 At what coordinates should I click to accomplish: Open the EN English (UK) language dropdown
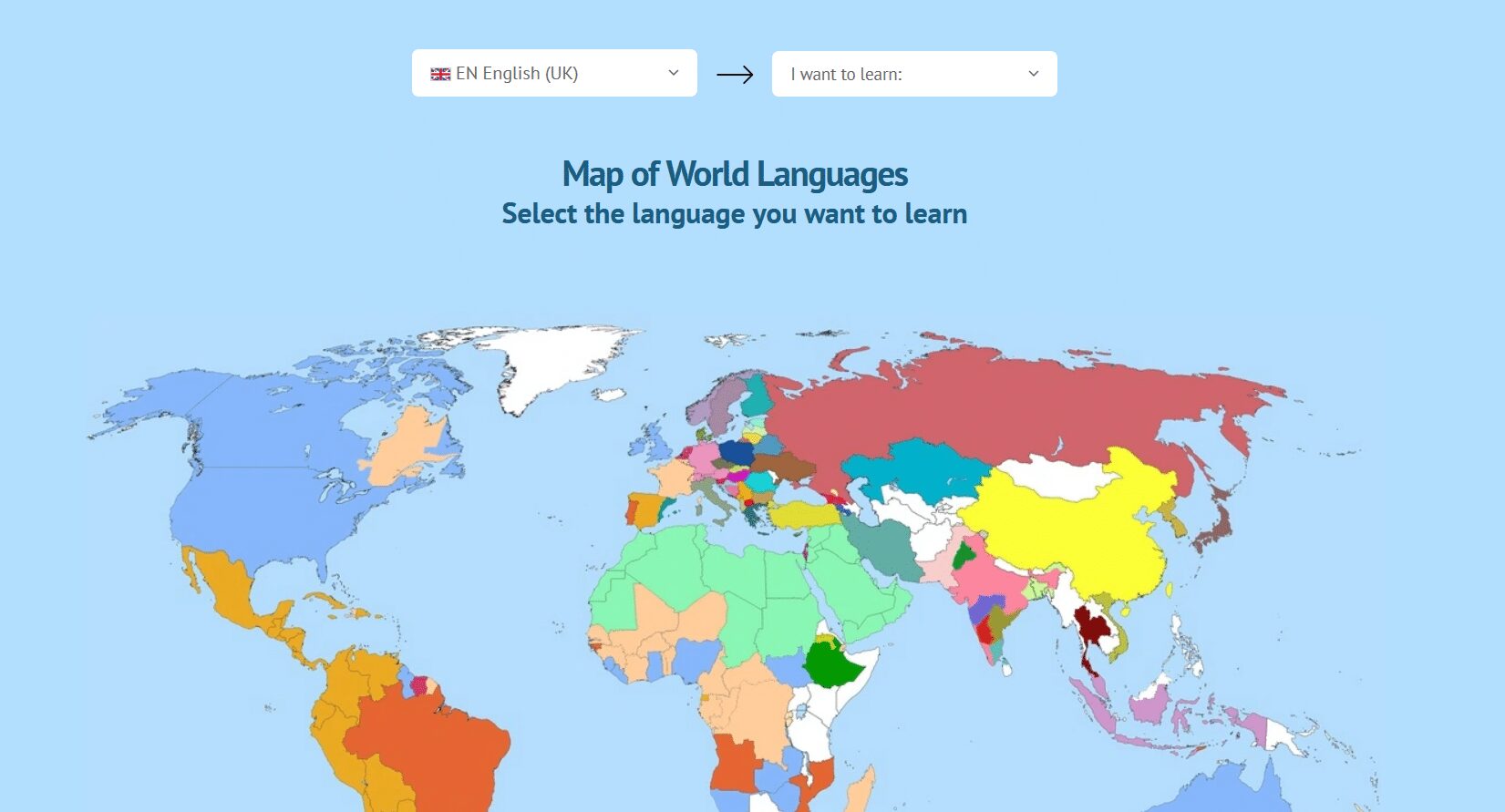point(553,73)
